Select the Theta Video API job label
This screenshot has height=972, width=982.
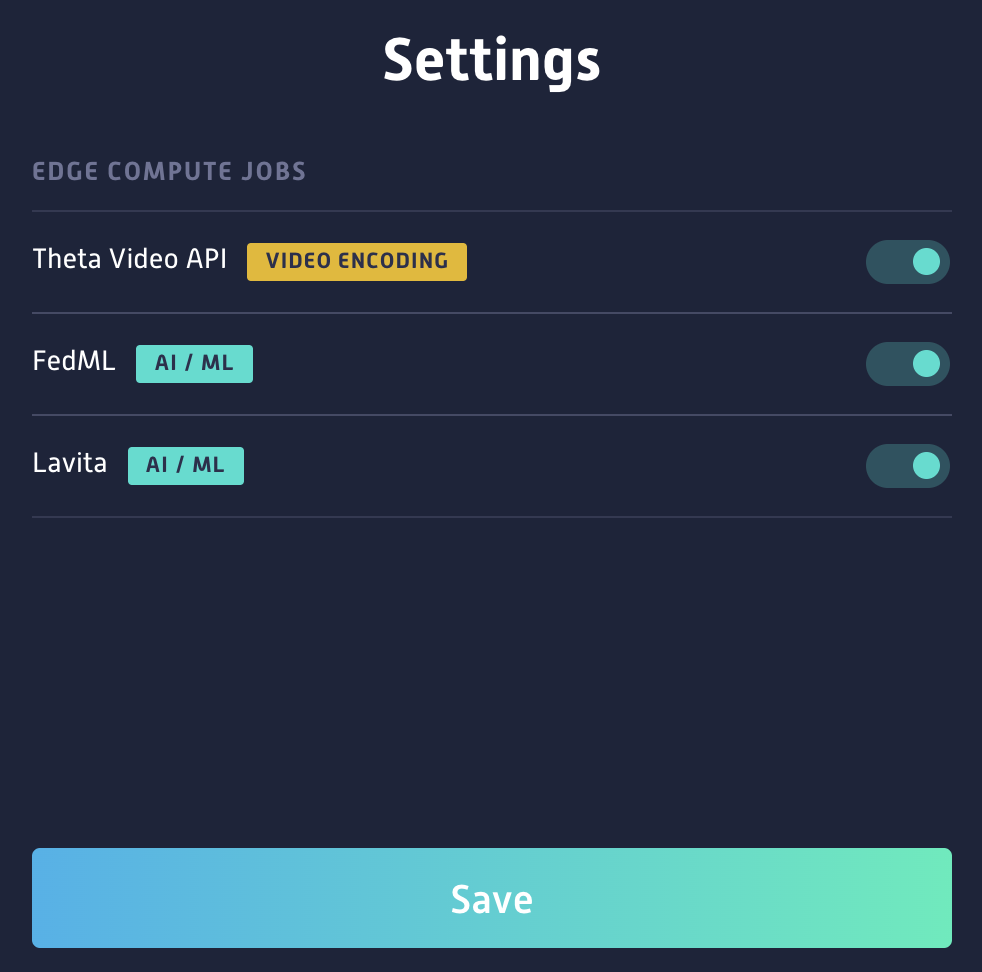[x=128, y=259]
